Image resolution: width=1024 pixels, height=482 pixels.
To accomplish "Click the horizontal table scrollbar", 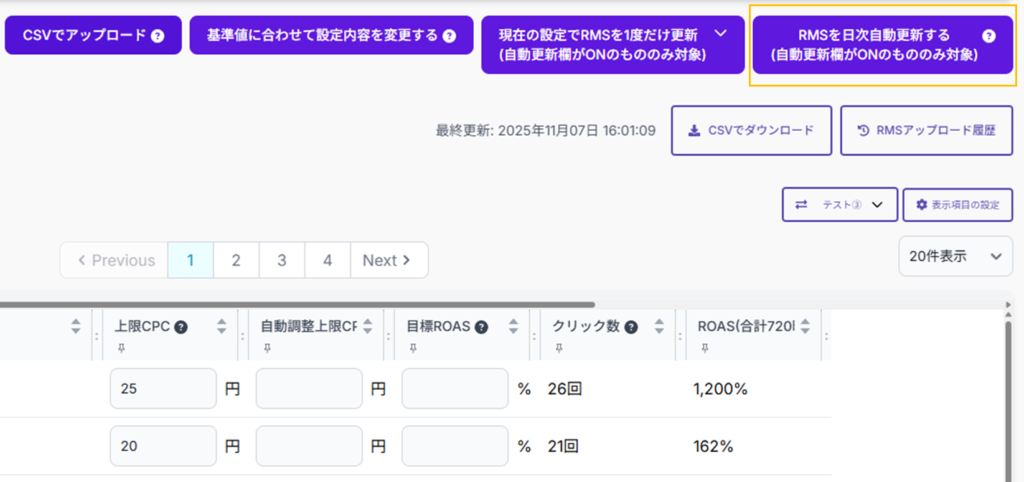I will pos(298,304).
